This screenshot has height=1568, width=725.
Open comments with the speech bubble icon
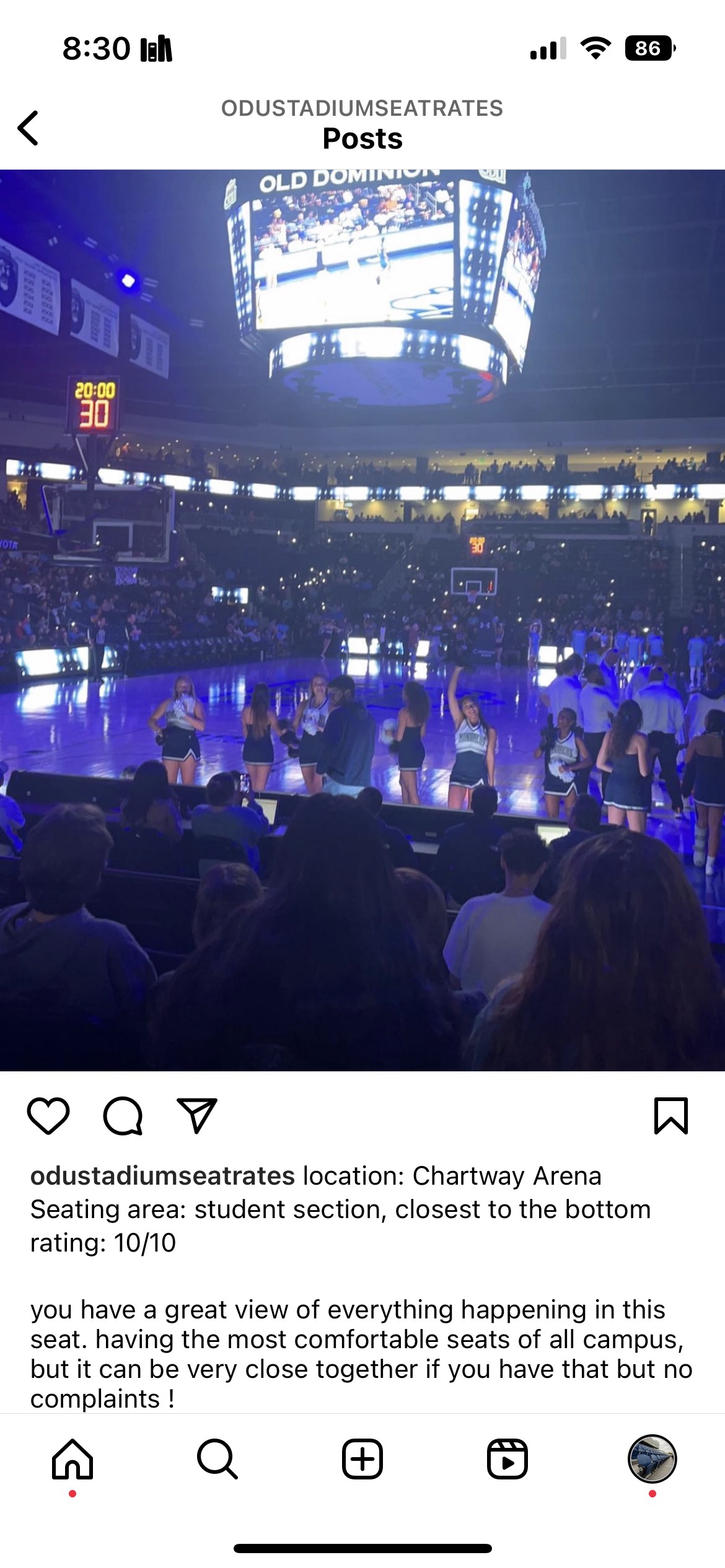click(x=123, y=1116)
